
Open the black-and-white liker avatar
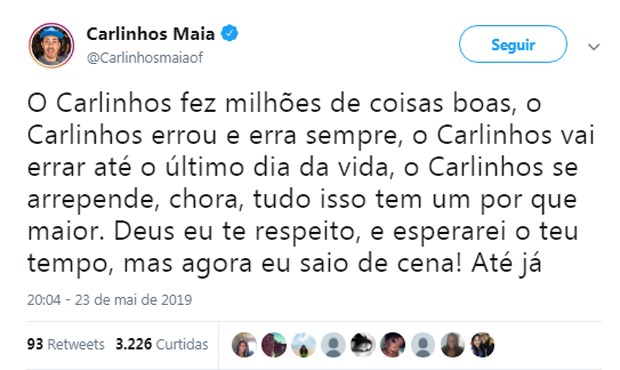363,345
